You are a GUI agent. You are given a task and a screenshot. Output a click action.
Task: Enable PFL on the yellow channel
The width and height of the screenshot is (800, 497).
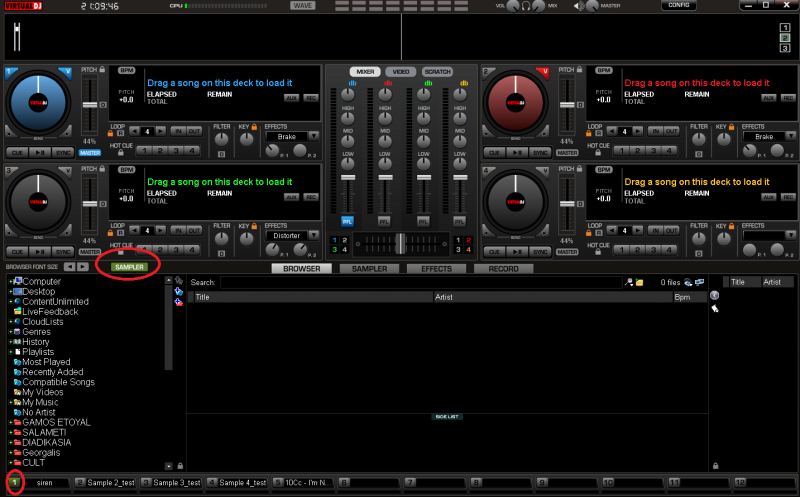460,221
